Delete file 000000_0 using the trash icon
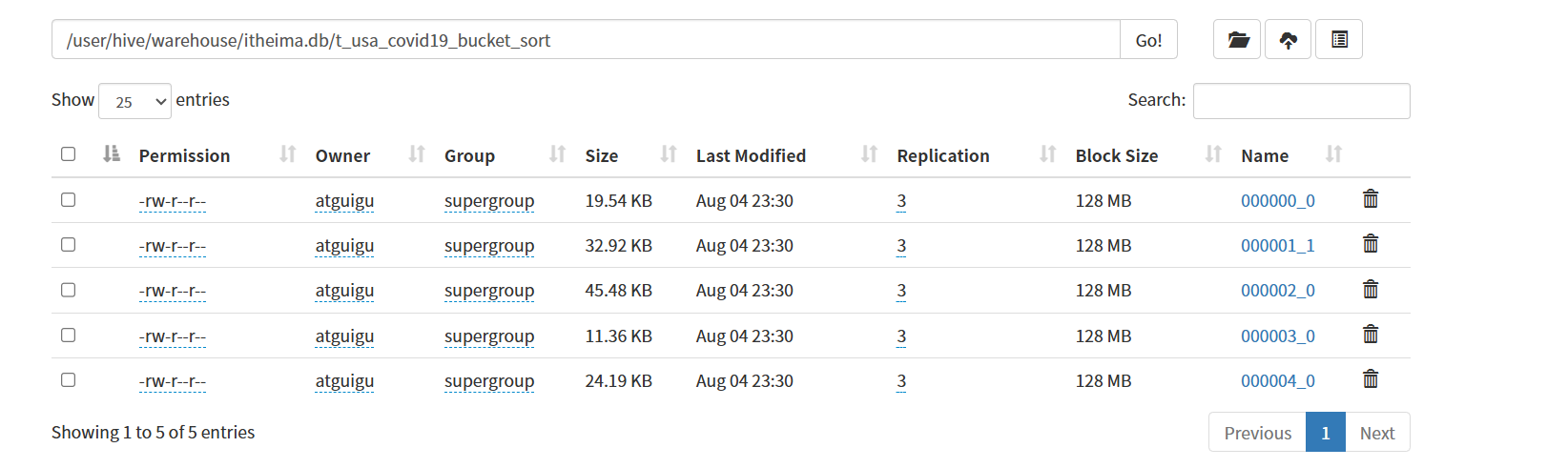Image resolution: width=1568 pixels, height=468 pixels. (x=1371, y=198)
